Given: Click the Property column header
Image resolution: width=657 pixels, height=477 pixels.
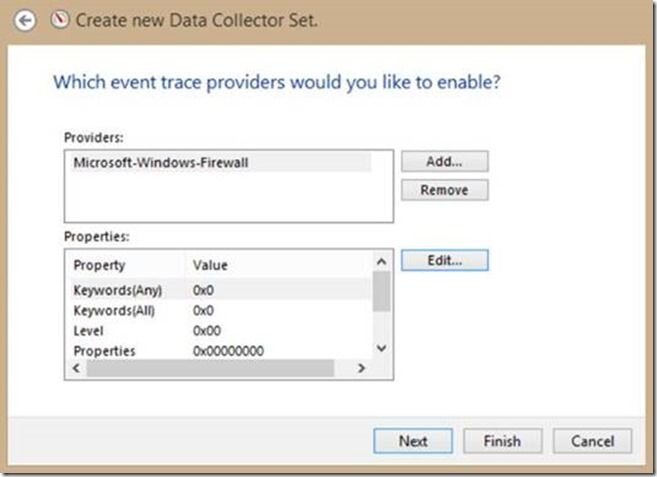Looking at the screenshot, I should [127, 265].
